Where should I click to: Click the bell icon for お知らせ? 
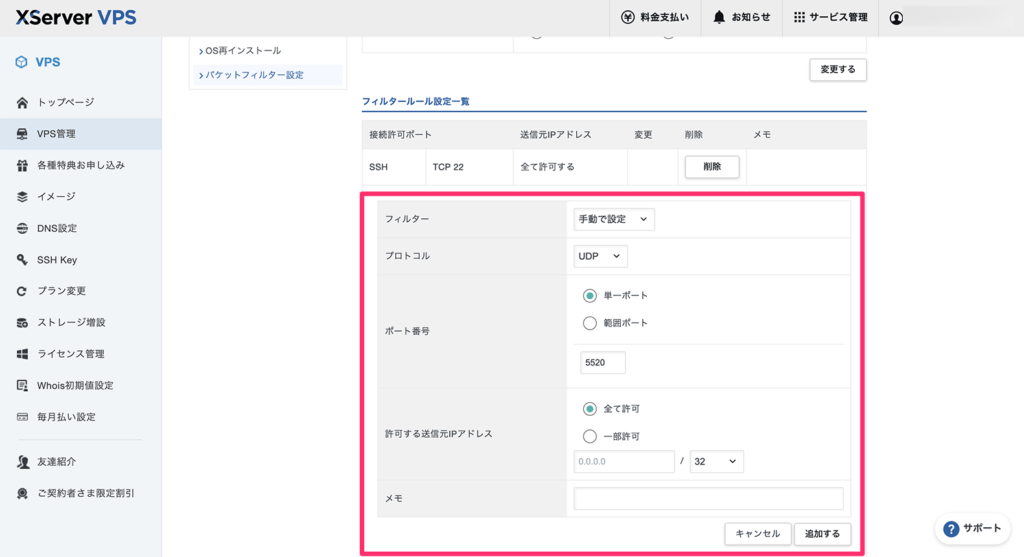[719, 18]
